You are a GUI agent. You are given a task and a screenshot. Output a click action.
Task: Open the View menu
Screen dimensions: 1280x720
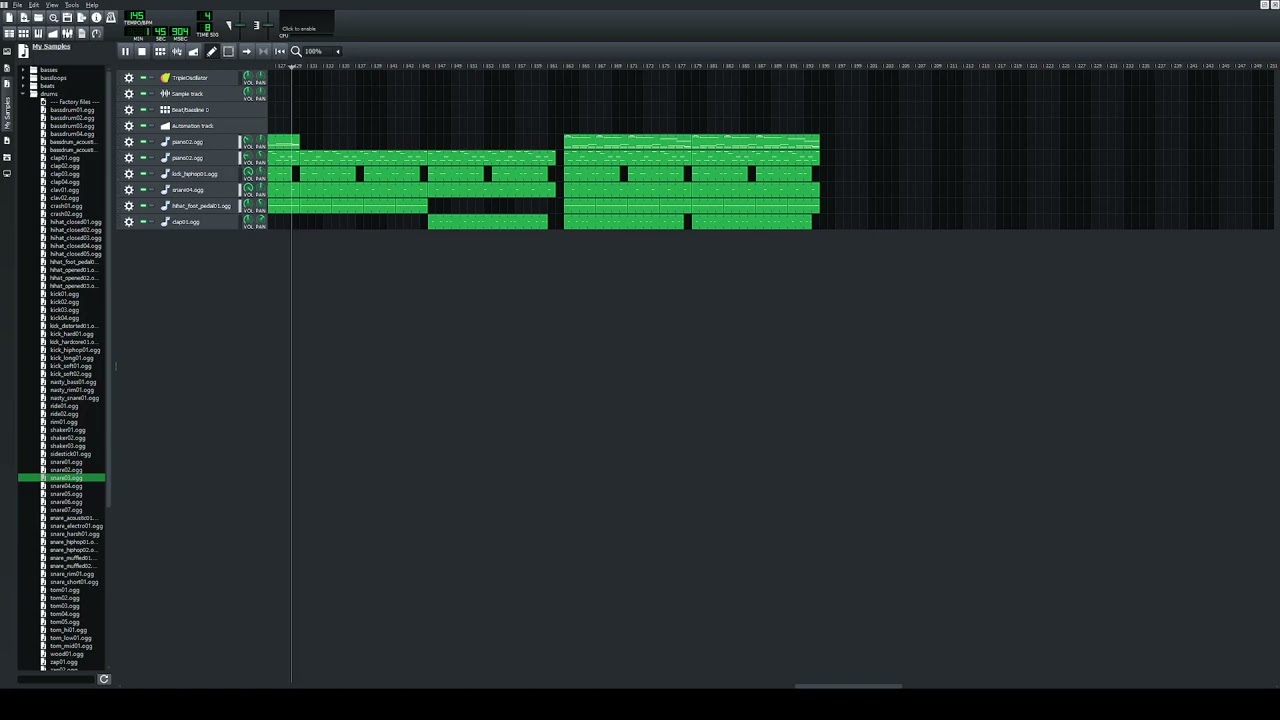[x=52, y=5]
